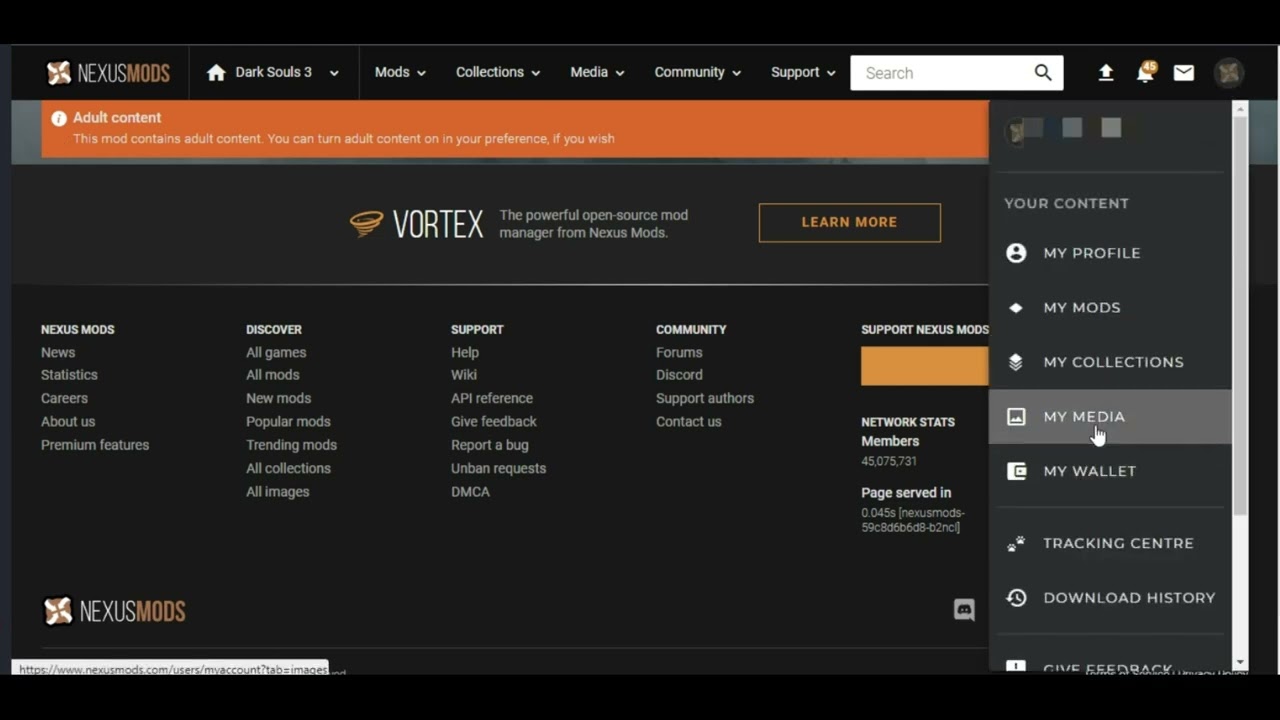Open the Help link
The width and height of the screenshot is (1280, 720).
[x=465, y=352]
